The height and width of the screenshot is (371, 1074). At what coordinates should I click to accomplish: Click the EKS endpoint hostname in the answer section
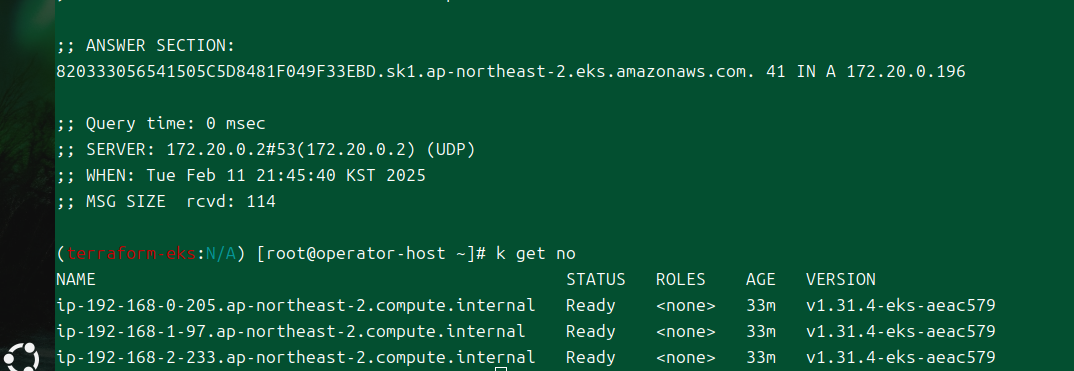pyautogui.click(x=405, y=71)
